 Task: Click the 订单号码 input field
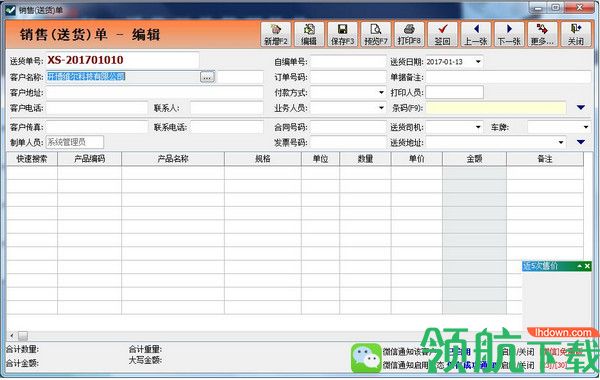click(x=348, y=77)
